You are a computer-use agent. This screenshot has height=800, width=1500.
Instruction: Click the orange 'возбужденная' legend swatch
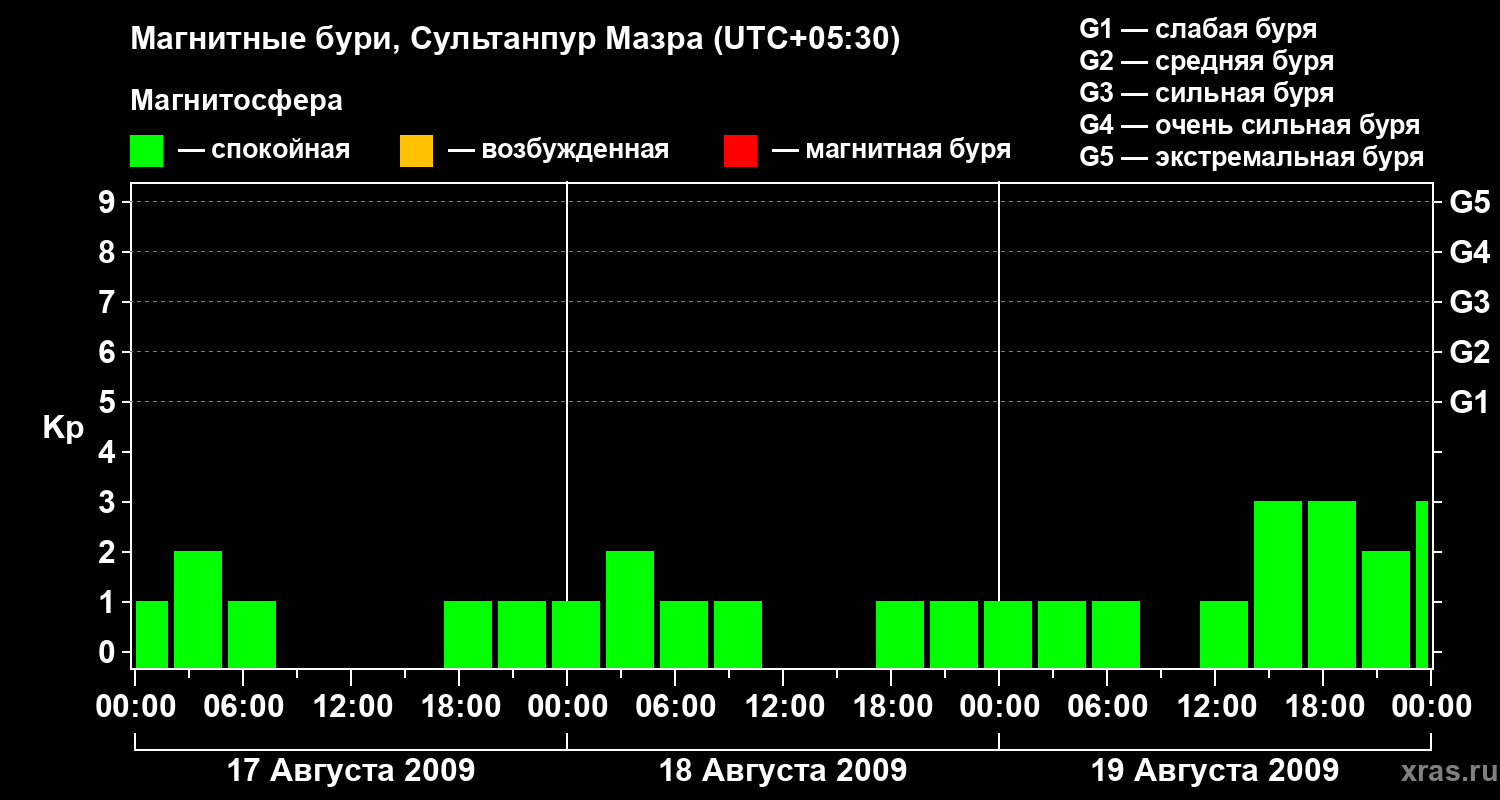pyautogui.click(x=416, y=151)
